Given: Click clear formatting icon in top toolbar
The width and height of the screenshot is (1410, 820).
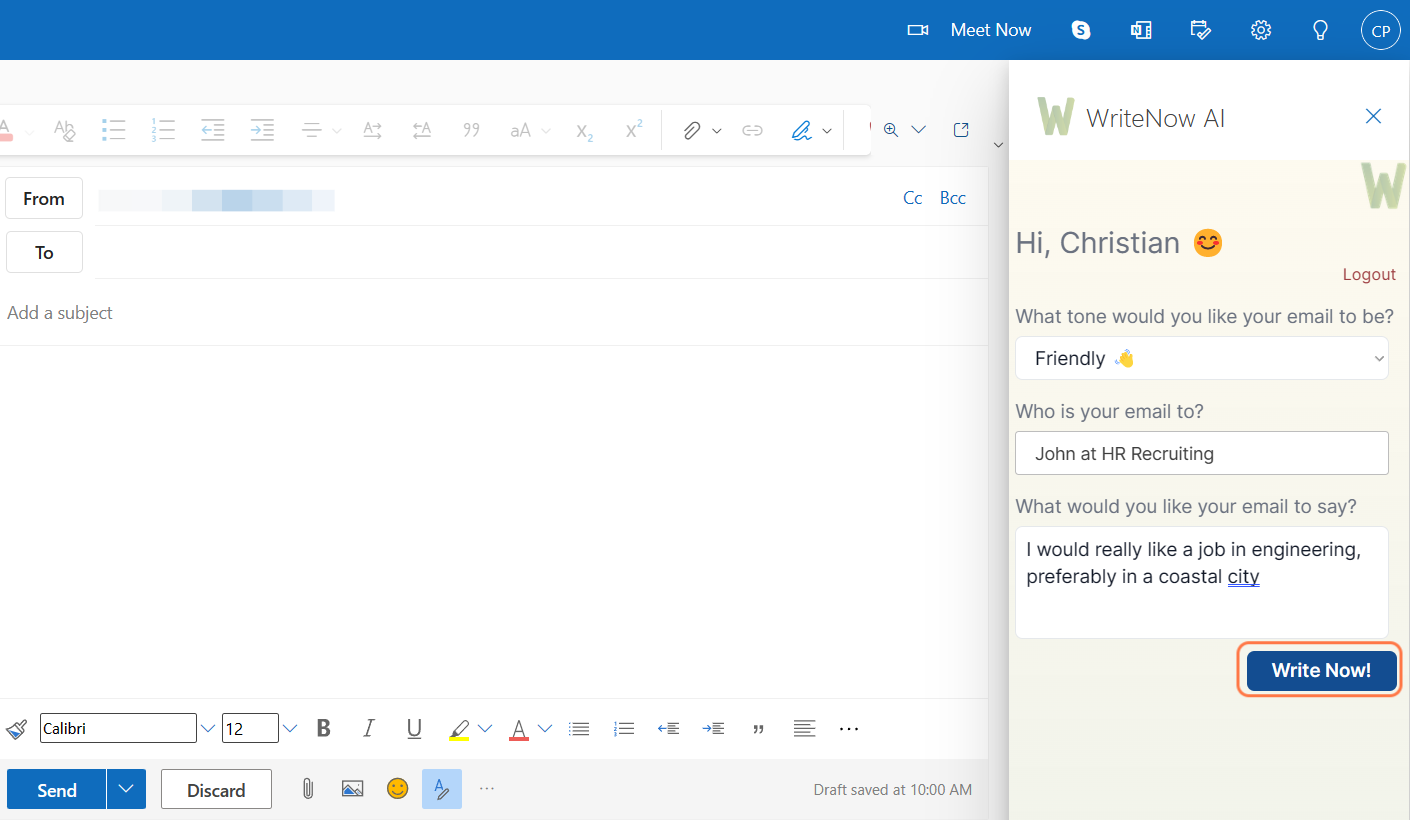Looking at the screenshot, I should [x=65, y=130].
